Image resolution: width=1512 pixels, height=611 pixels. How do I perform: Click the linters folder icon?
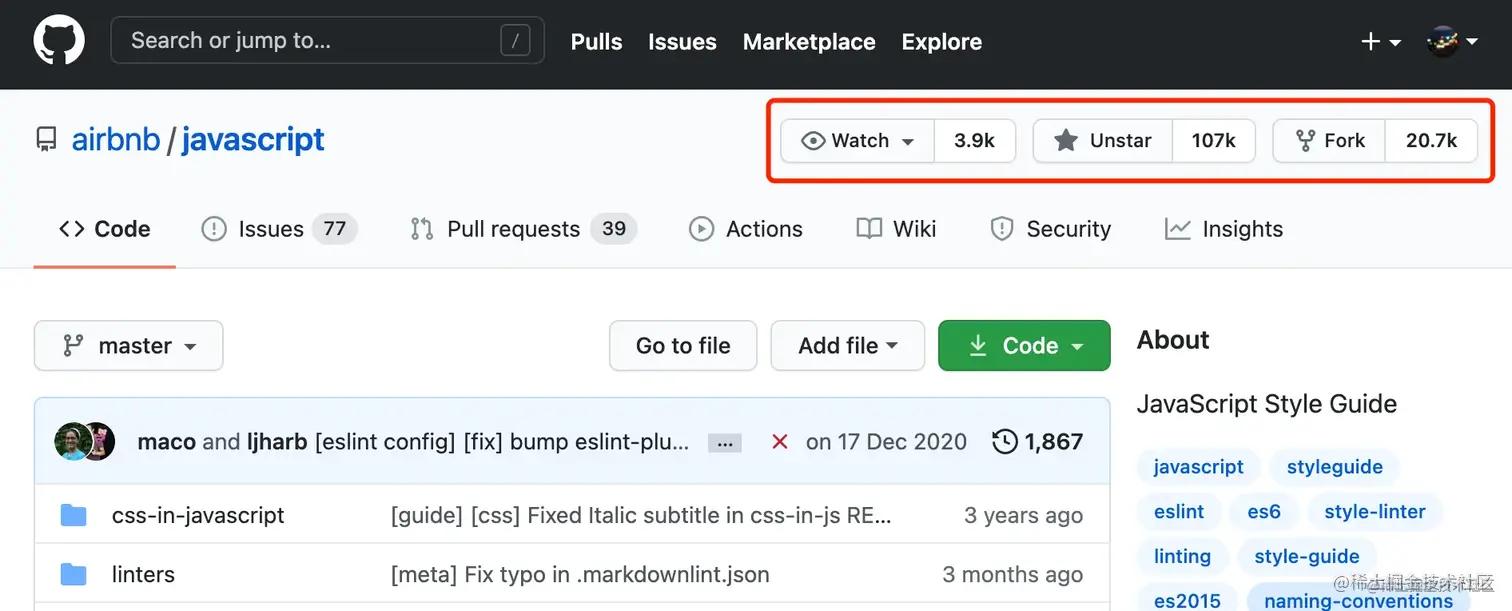click(x=73, y=574)
